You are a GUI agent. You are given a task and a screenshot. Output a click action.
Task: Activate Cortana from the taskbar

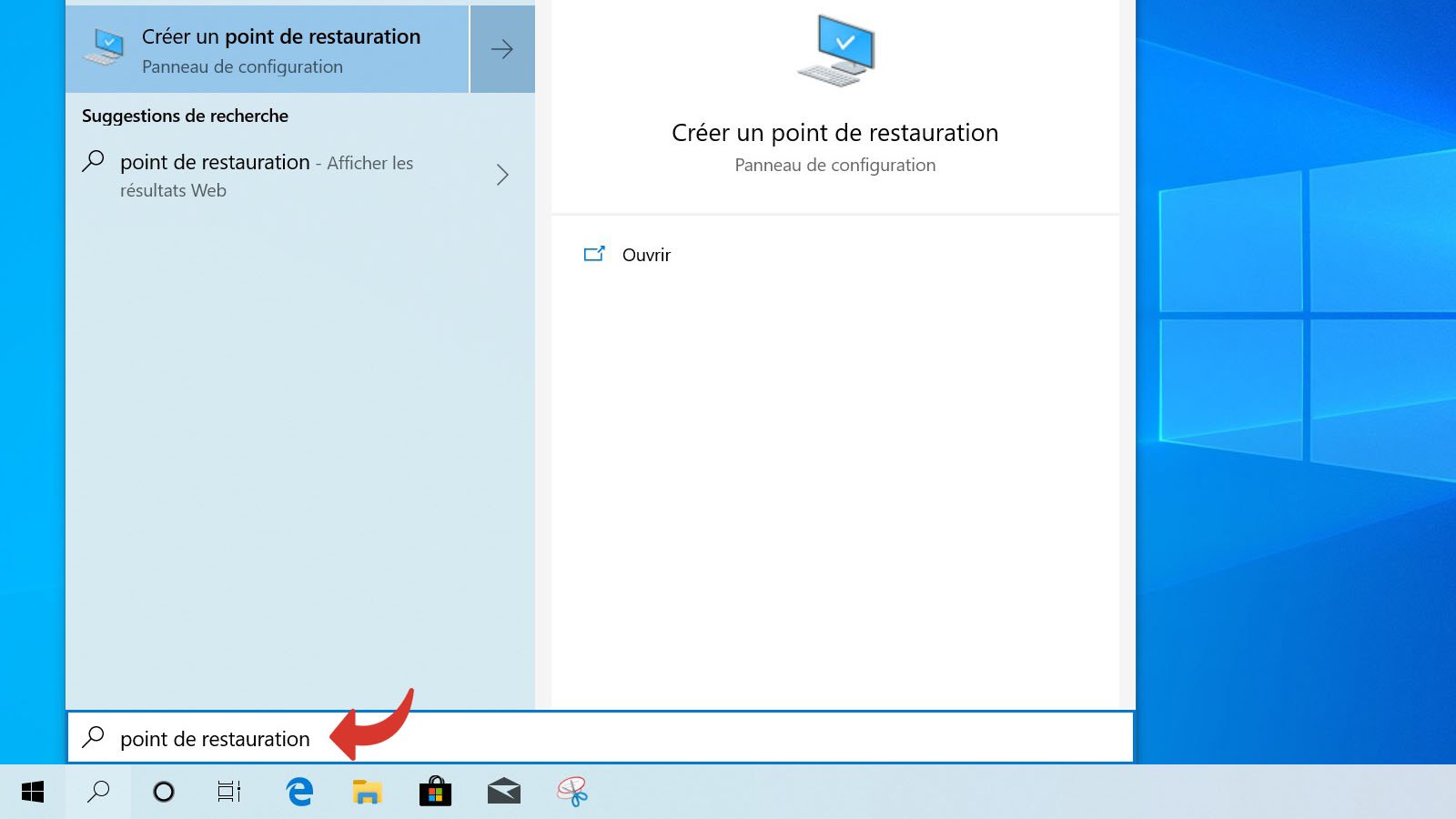[164, 792]
